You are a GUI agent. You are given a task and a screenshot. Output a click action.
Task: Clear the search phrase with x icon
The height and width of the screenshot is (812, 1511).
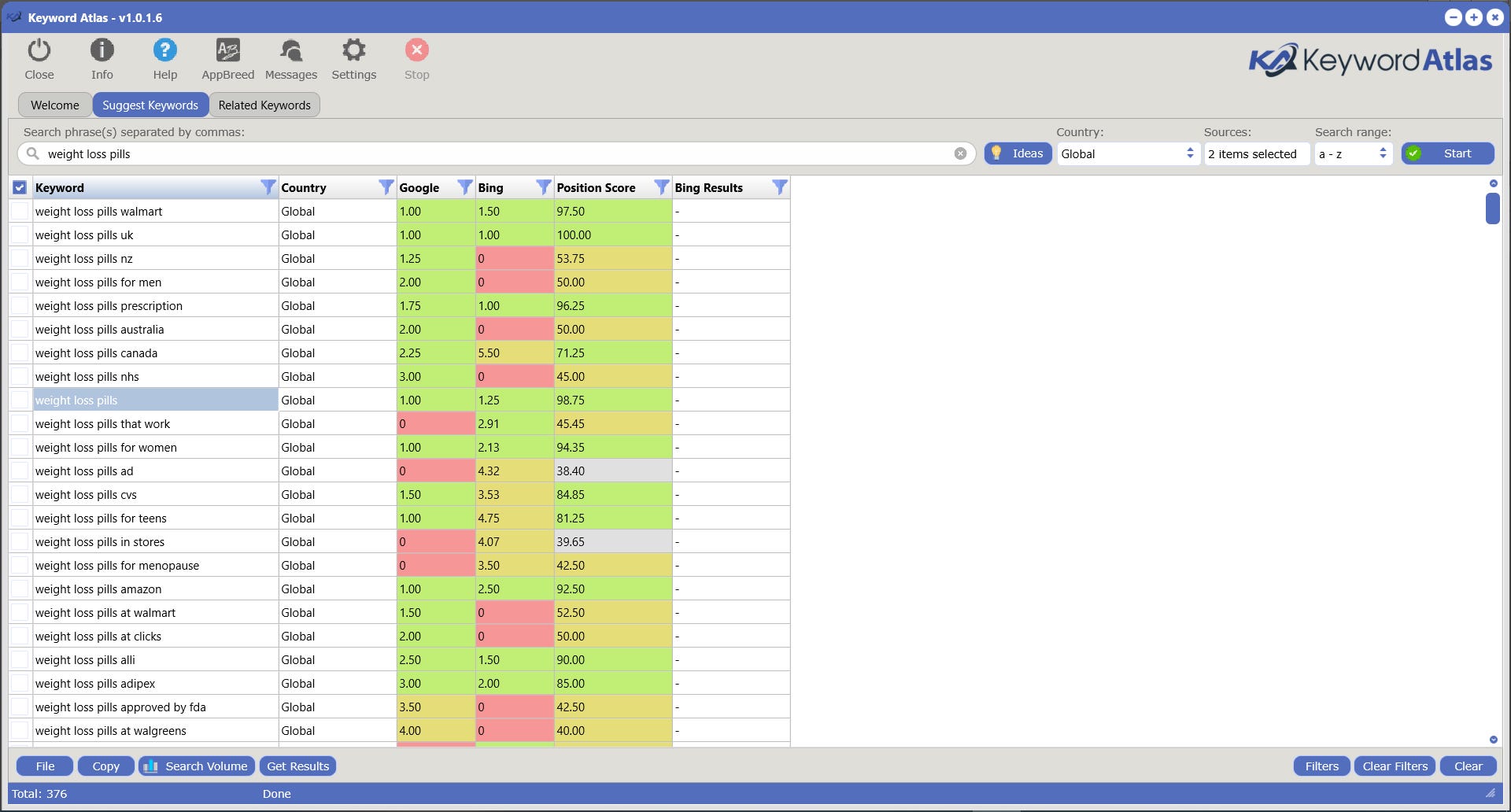[x=960, y=153]
